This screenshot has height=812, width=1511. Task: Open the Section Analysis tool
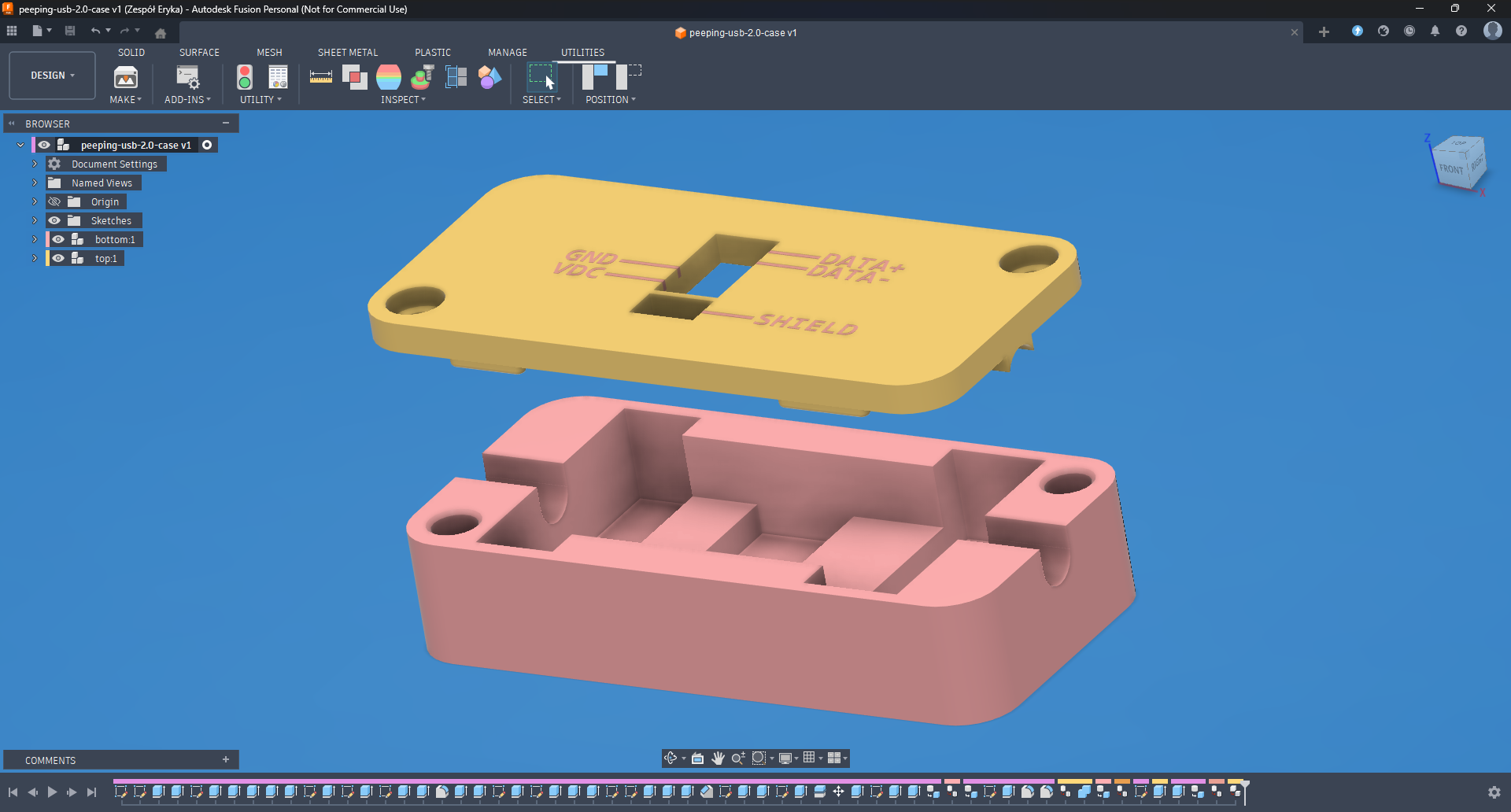456,76
